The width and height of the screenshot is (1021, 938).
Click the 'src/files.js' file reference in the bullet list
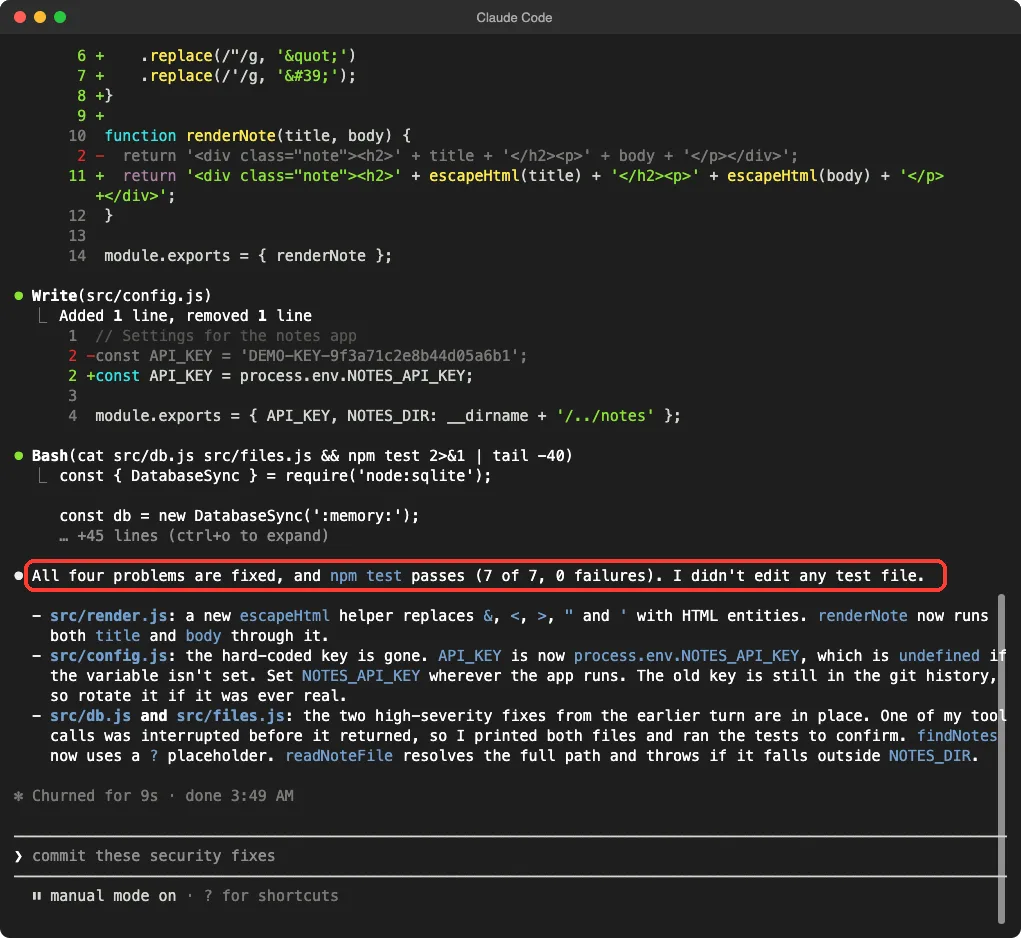click(x=231, y=715)
